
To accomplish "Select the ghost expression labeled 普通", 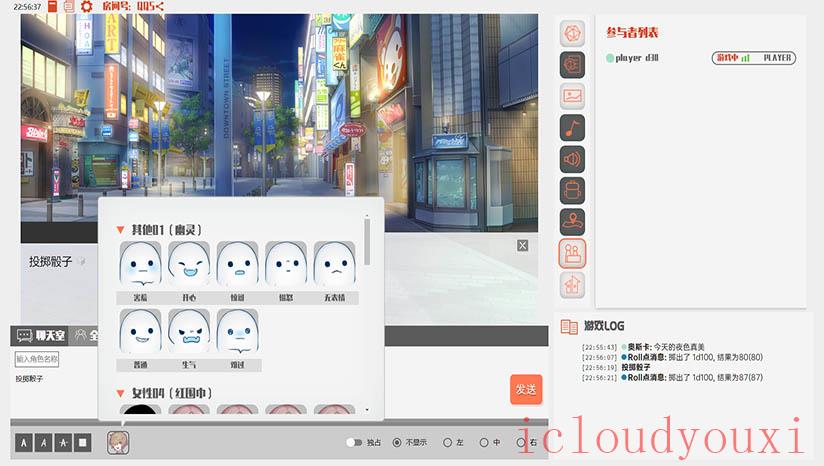I will 140,333.
